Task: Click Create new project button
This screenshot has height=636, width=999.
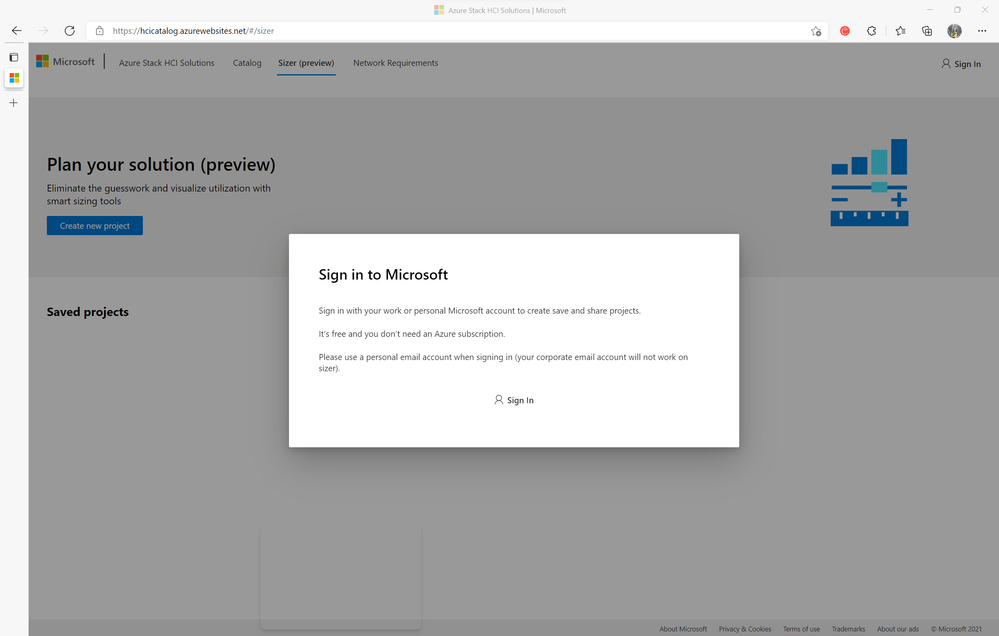Action: 95,226
